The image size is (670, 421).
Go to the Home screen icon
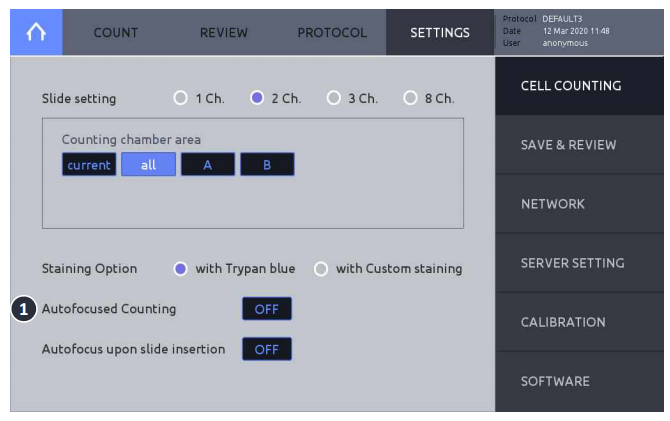(36, 32)
